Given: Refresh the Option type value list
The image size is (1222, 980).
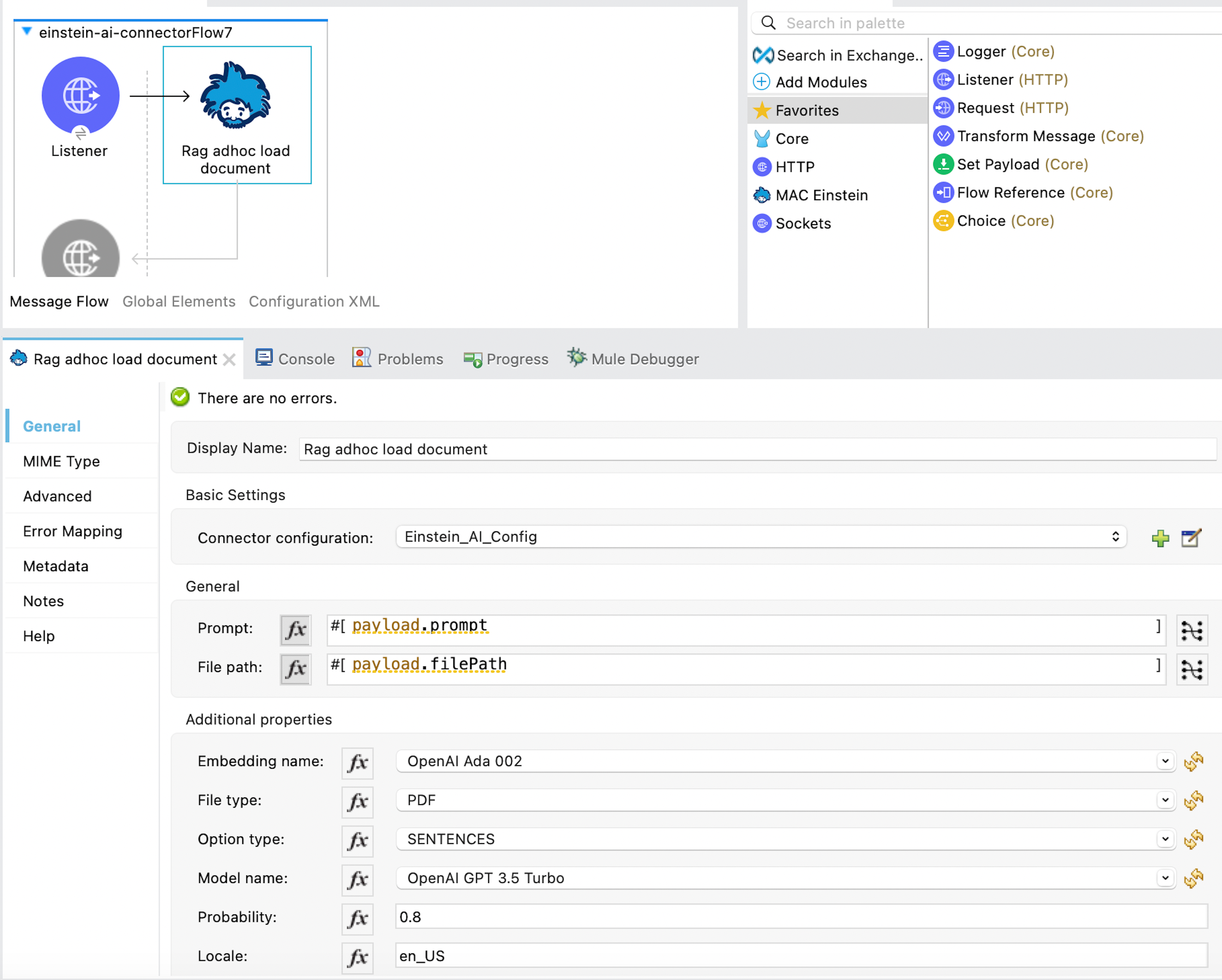Looking at the screenshot, I should tap(1194, 839).
